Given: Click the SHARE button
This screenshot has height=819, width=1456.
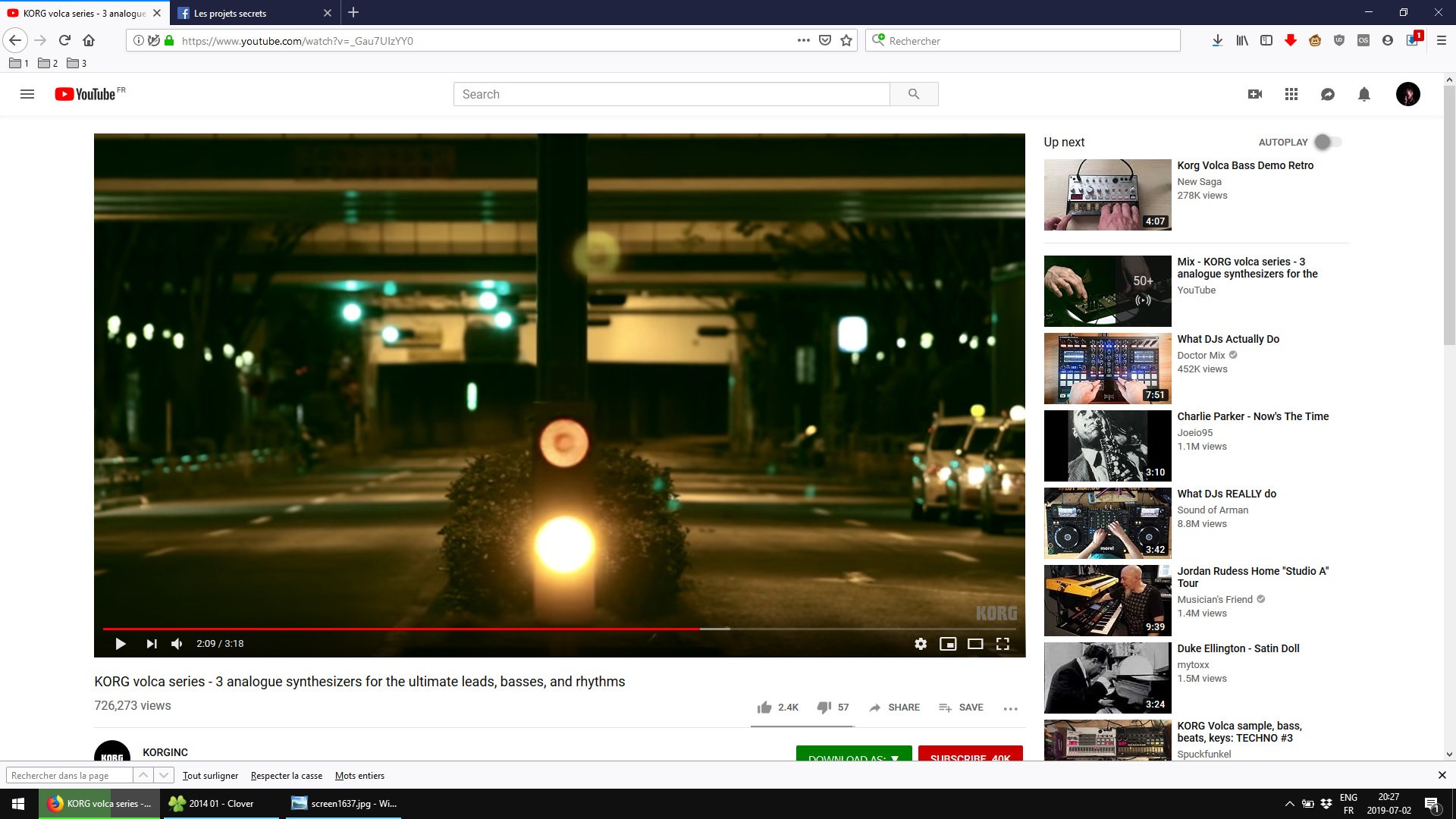Looking at the screenshot, I should 895,708.
